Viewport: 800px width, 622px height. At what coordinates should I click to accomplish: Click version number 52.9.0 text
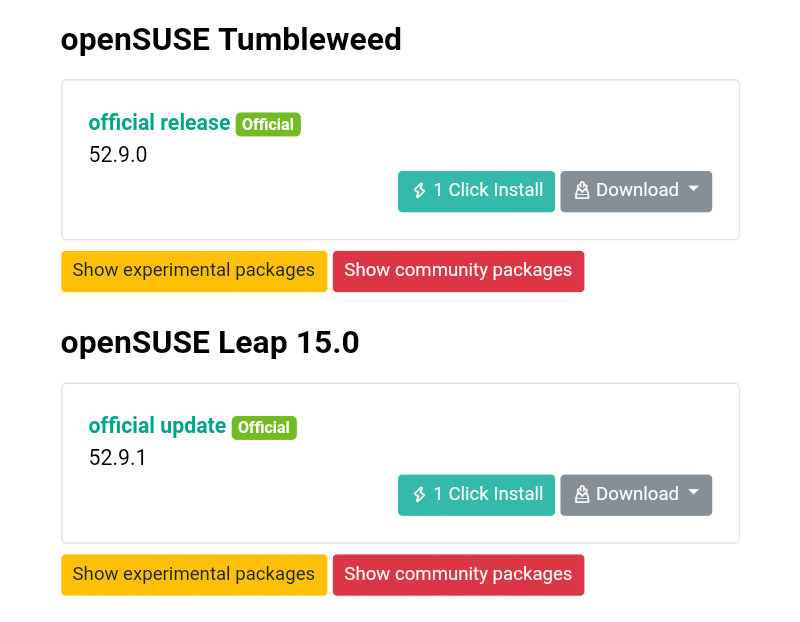point(118,155)
